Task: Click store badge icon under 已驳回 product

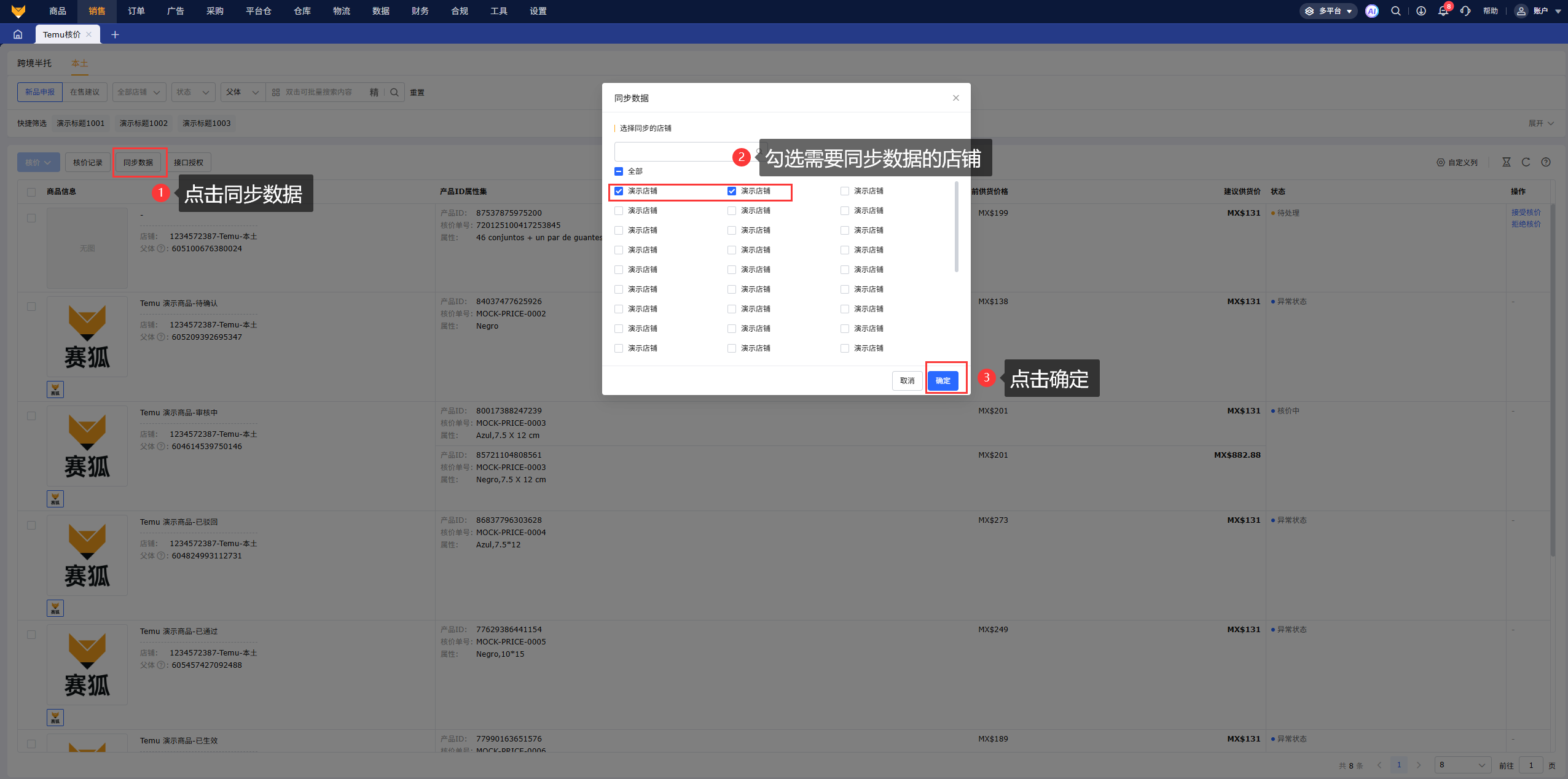Action: [x=55, y=608]
